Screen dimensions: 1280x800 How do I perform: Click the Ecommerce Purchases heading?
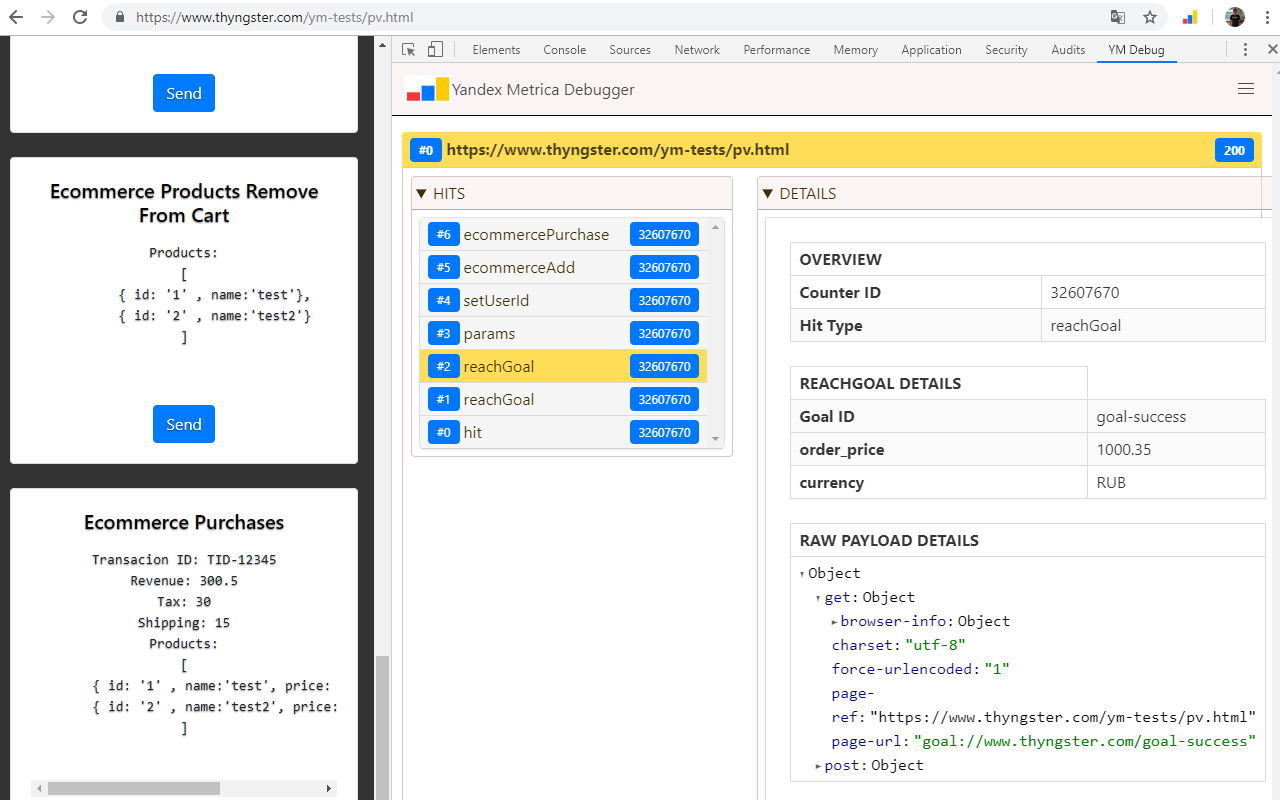pyautogui.click(x=184, y=522)
